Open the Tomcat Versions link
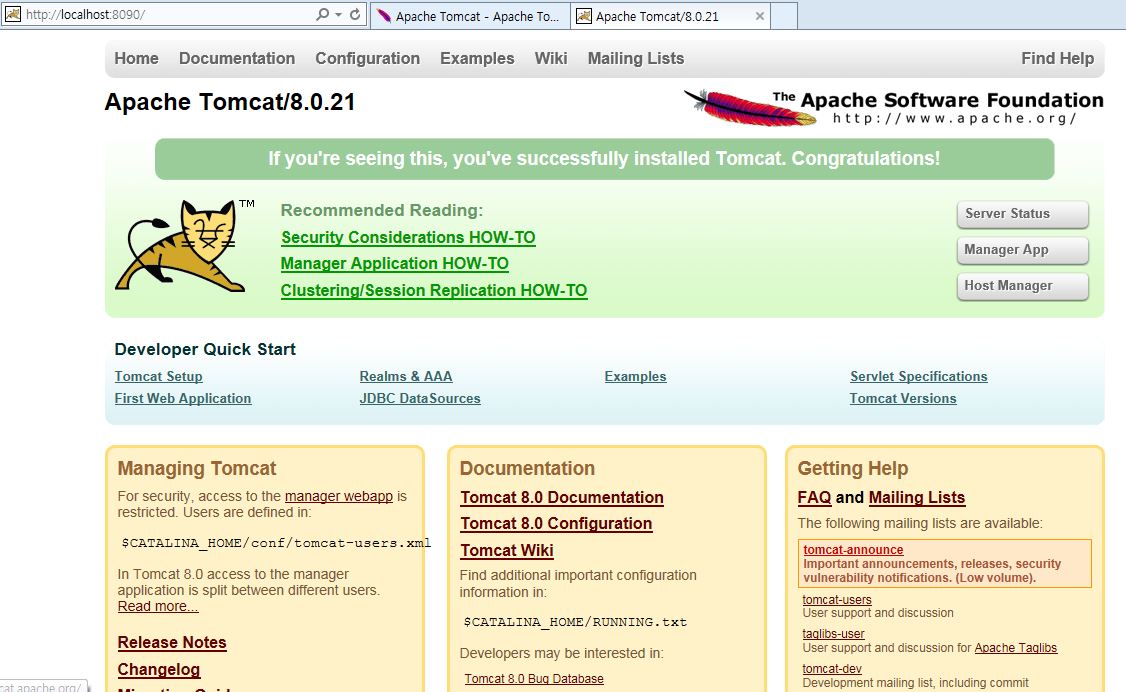Screen dimensions: 1126x692 pos(903,398)
